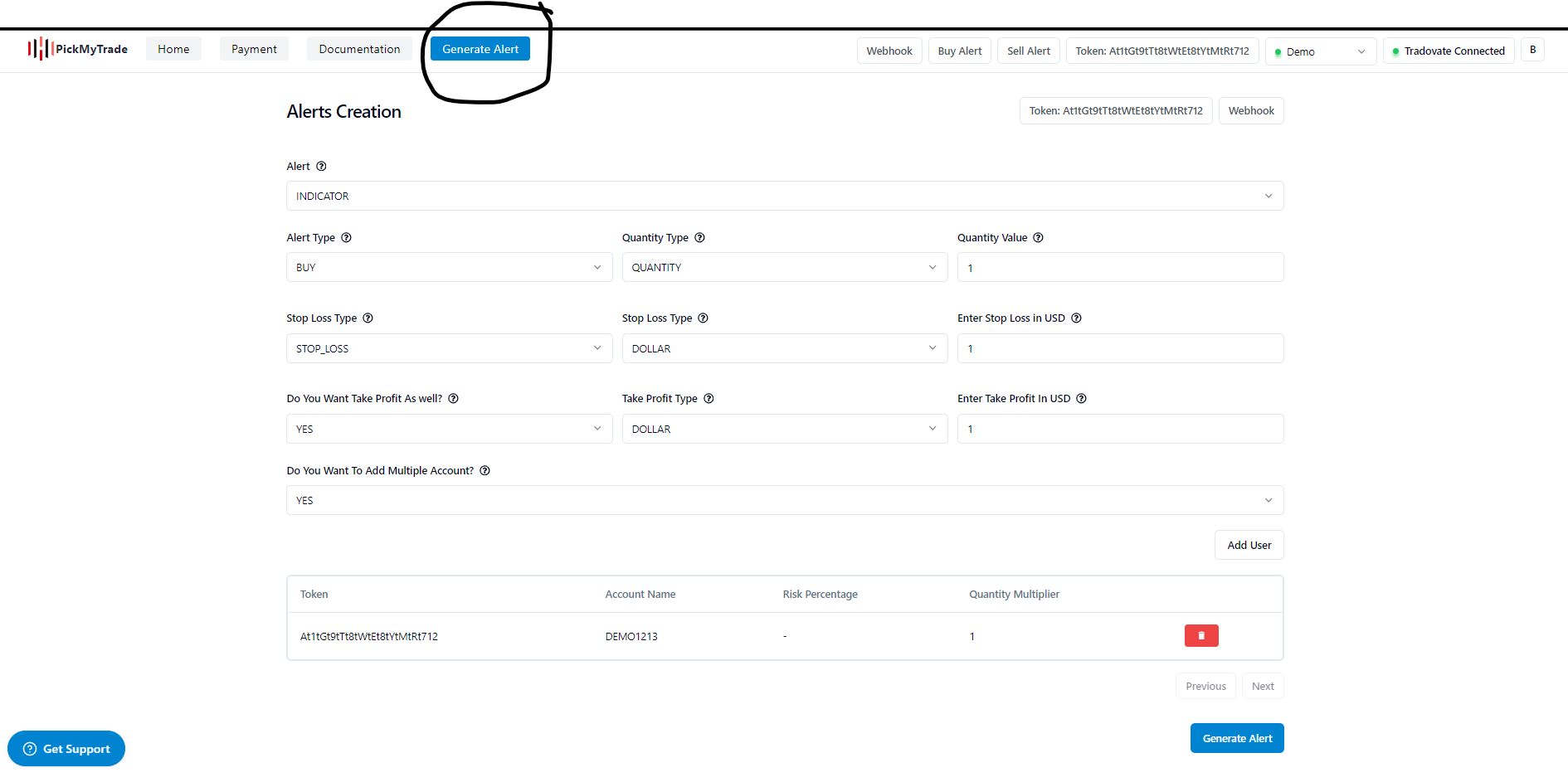This screenshot has height=782, width=1568.
Task: Open help icon next to Quantity Value
Action: click(x=1038, y=237)
